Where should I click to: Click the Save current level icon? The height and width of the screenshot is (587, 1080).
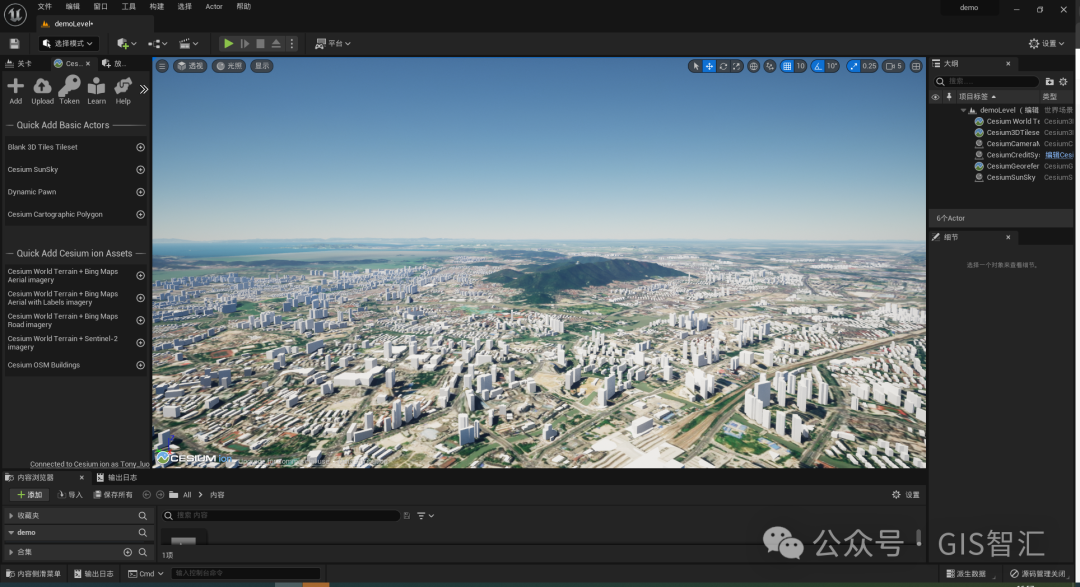[14, 43]
